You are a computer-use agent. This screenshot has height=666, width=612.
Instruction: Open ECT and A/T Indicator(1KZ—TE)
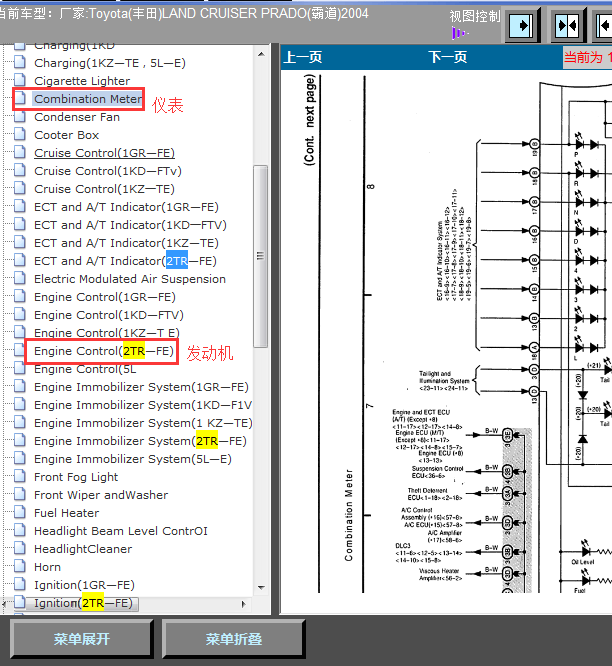[x=126, y=243]
